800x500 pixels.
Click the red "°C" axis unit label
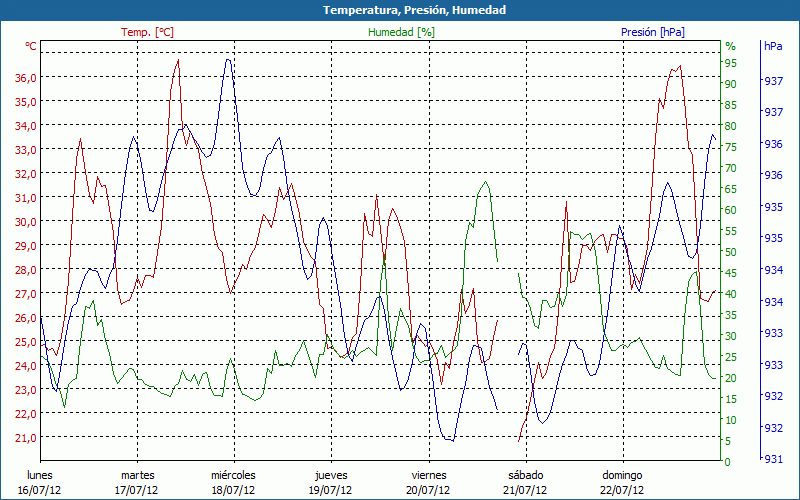(30, 46)
